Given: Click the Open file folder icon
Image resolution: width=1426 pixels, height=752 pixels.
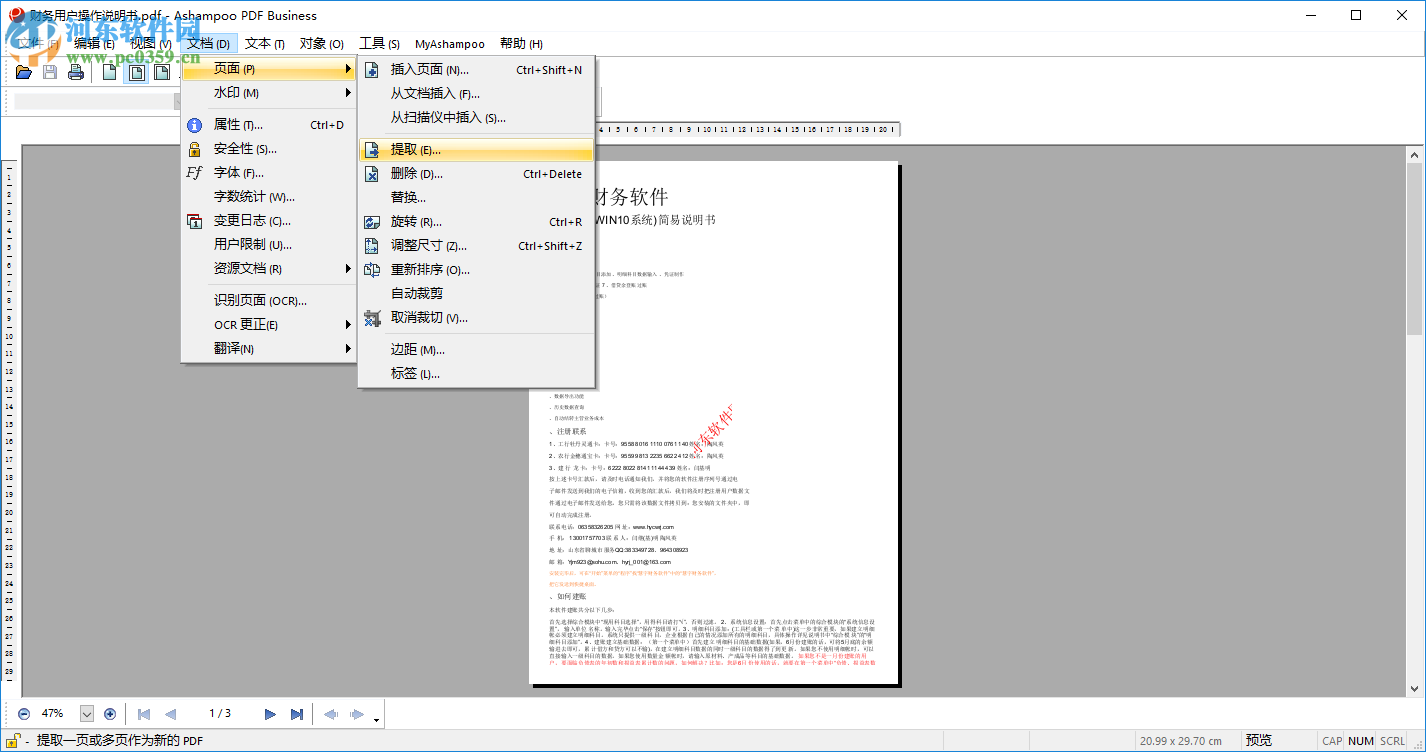Looking at the screenshot, I should tap(24, 72).
